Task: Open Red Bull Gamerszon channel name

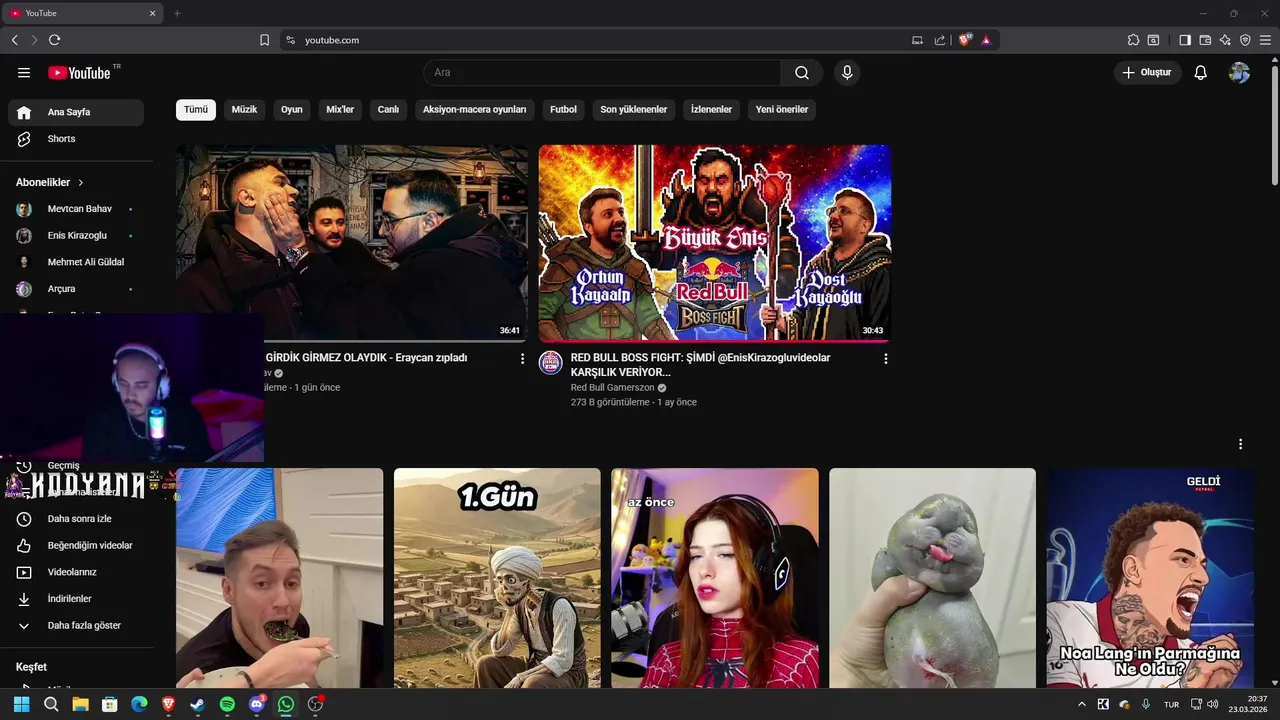Action: coord(612,388)
